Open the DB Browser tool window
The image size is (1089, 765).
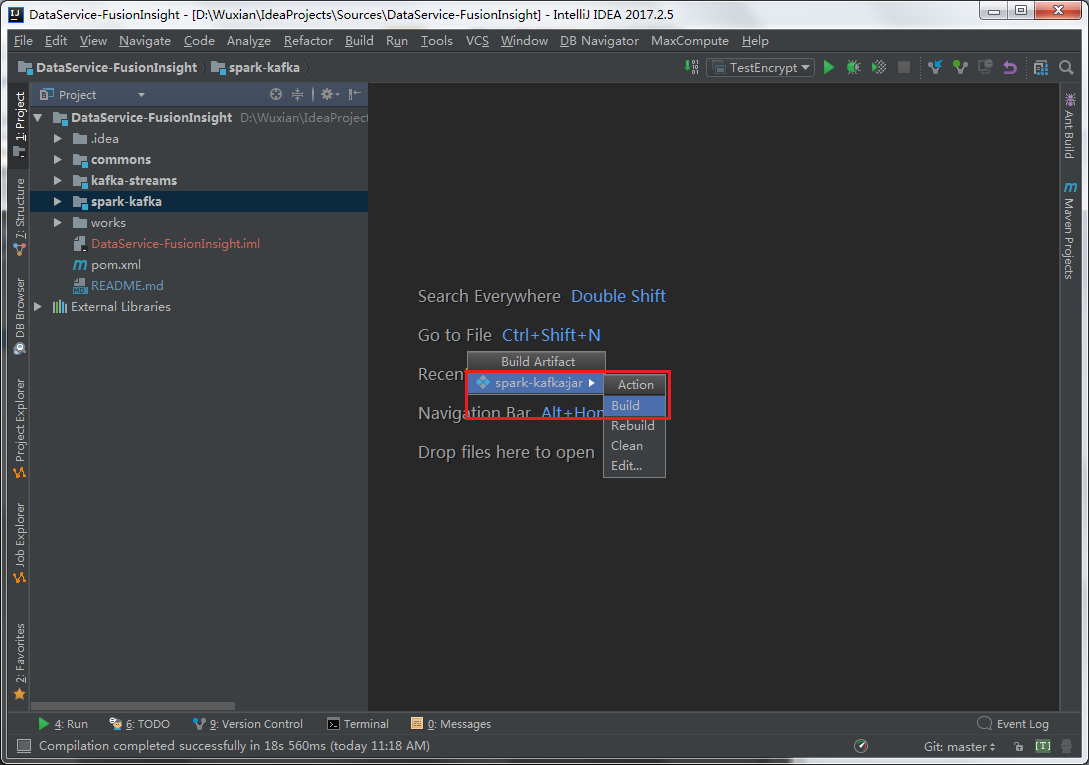click(x=19, y=316)
